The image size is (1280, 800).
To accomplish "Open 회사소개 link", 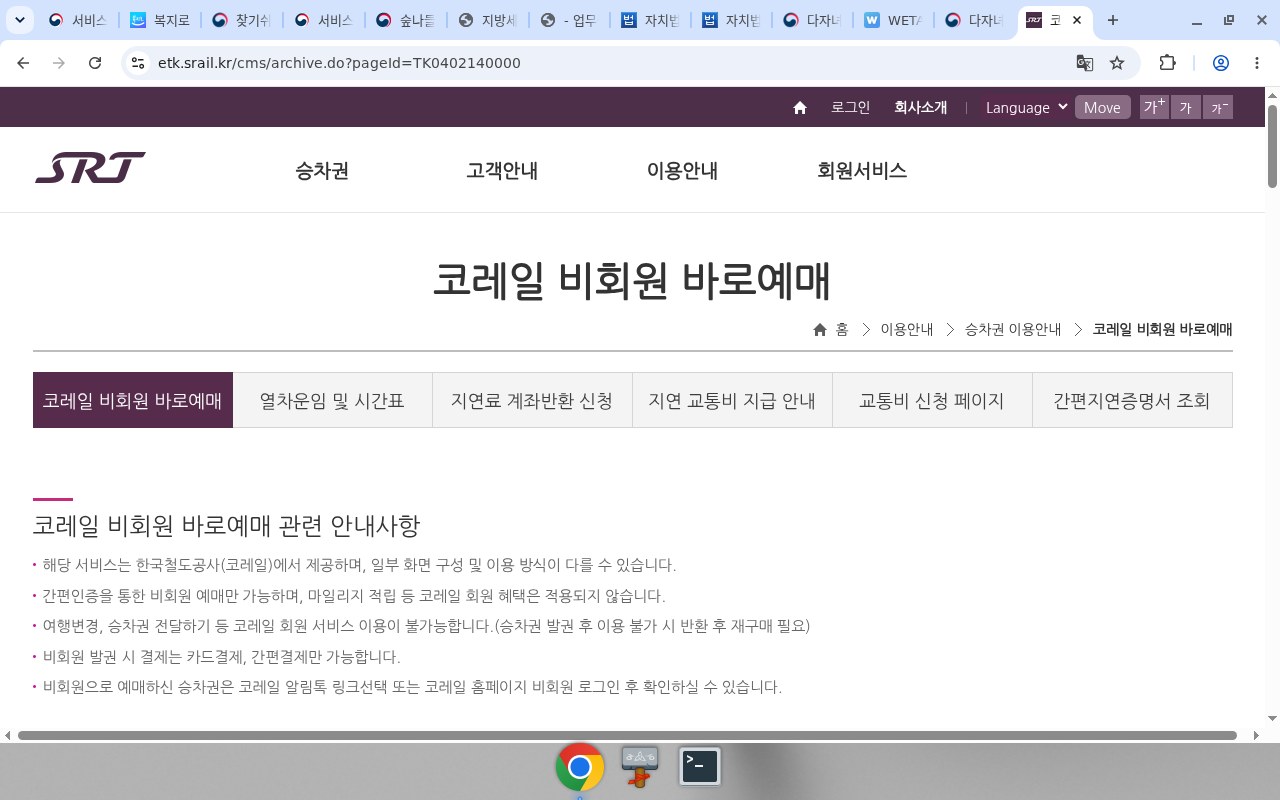I will click(920, 108).
